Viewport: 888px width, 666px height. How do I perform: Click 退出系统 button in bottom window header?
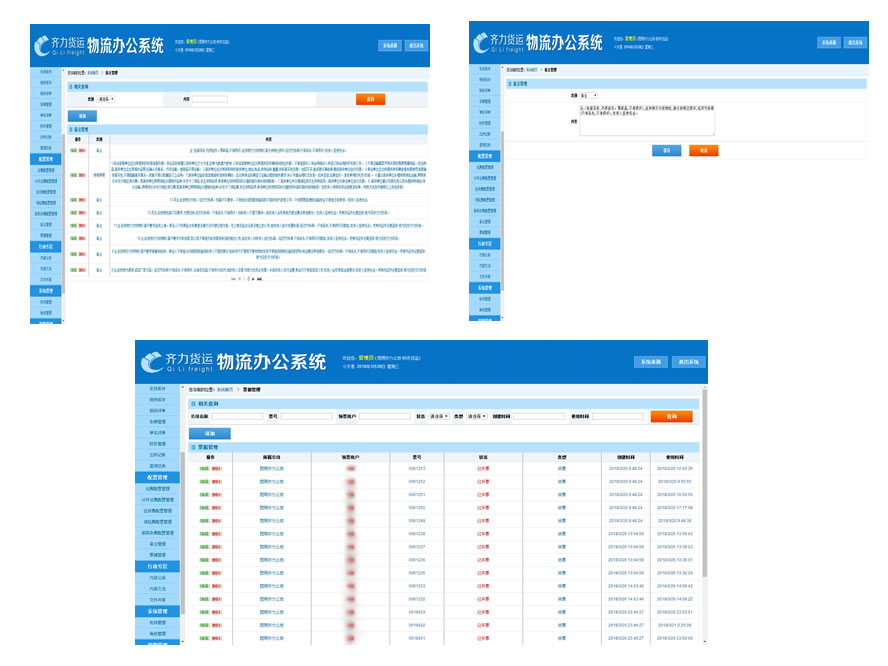point(686,361)
